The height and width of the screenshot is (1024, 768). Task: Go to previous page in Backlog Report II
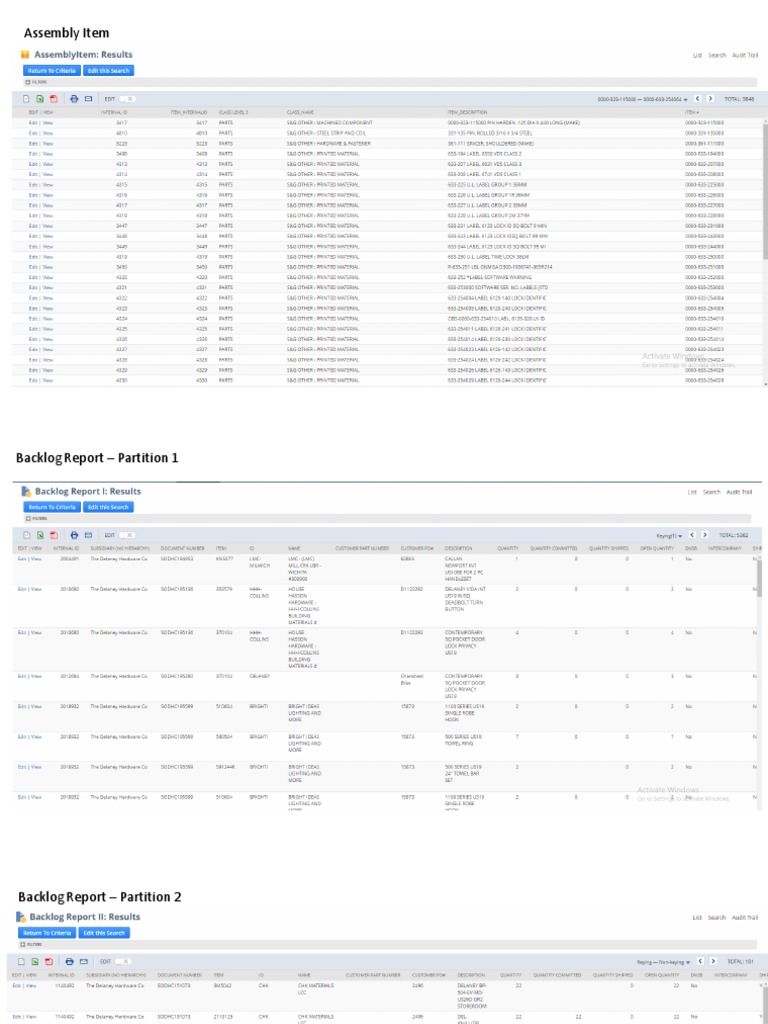(701, 961)
